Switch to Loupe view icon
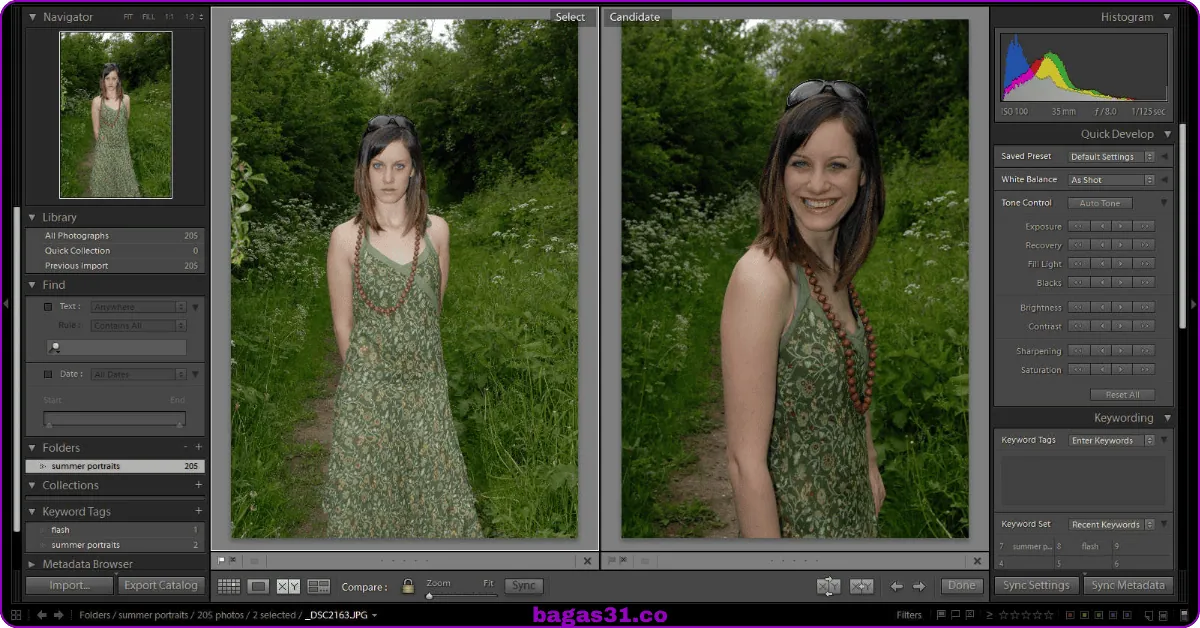This screenshot has width=1200, height=628. coord(258,586)
